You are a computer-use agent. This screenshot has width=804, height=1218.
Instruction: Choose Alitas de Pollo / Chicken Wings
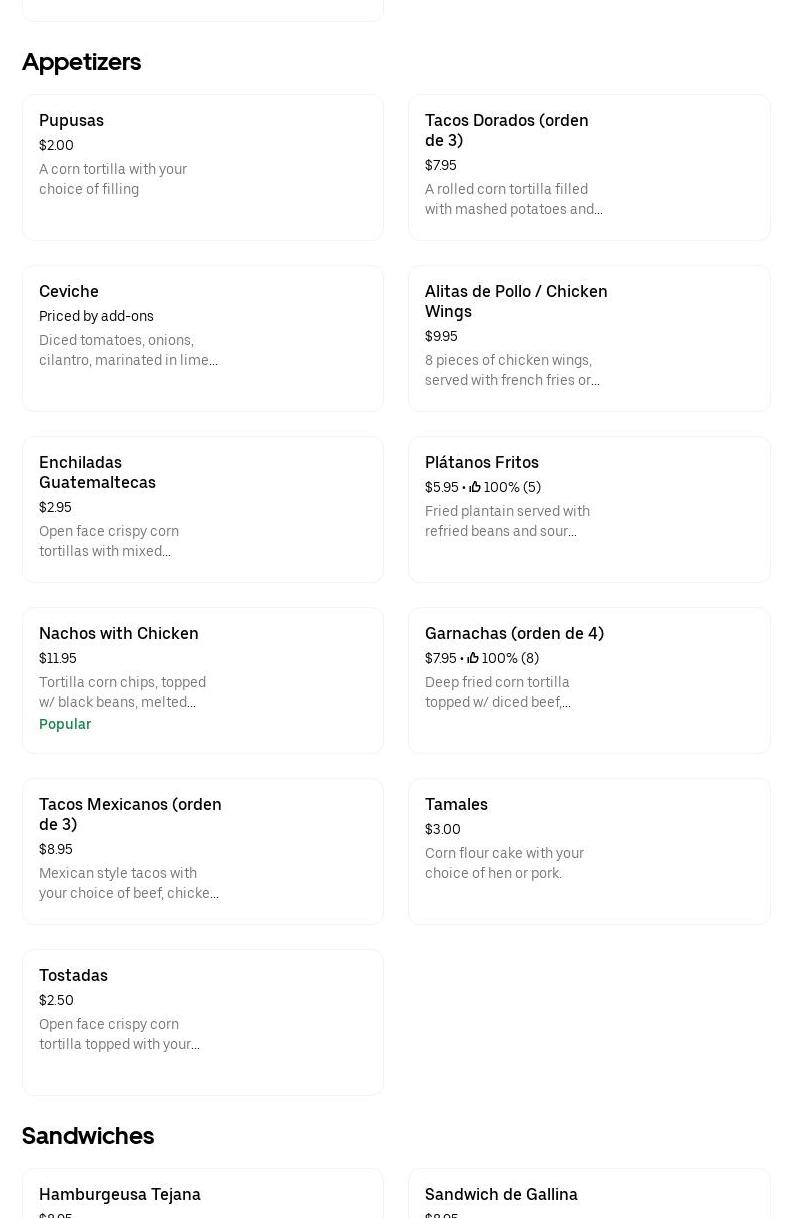[589, 338]
